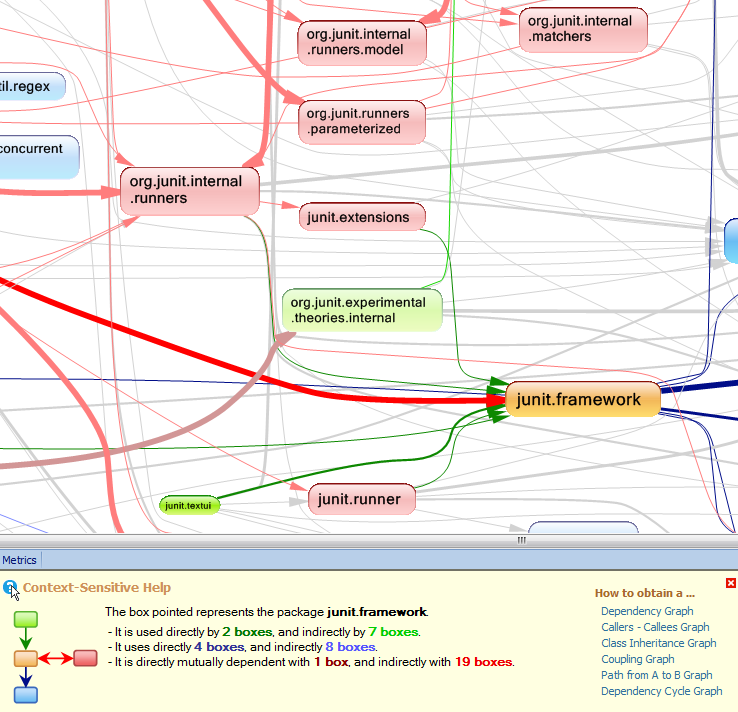This screenshot has width=738, height=712.
Task: Open the Coupling Graph help link
Action: (638, 659)
